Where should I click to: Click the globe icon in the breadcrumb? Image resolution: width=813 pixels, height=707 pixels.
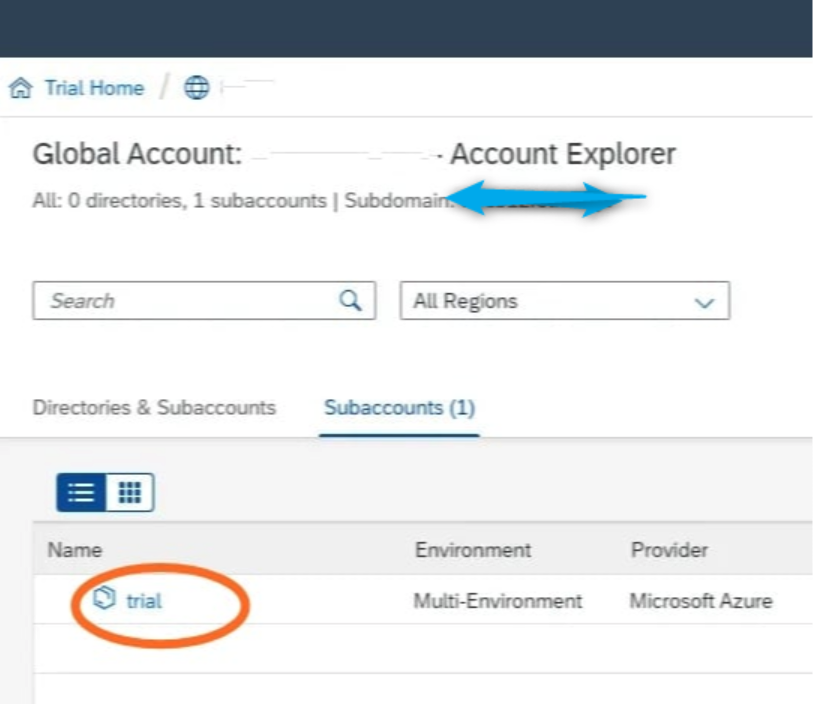tap(197, 88)
